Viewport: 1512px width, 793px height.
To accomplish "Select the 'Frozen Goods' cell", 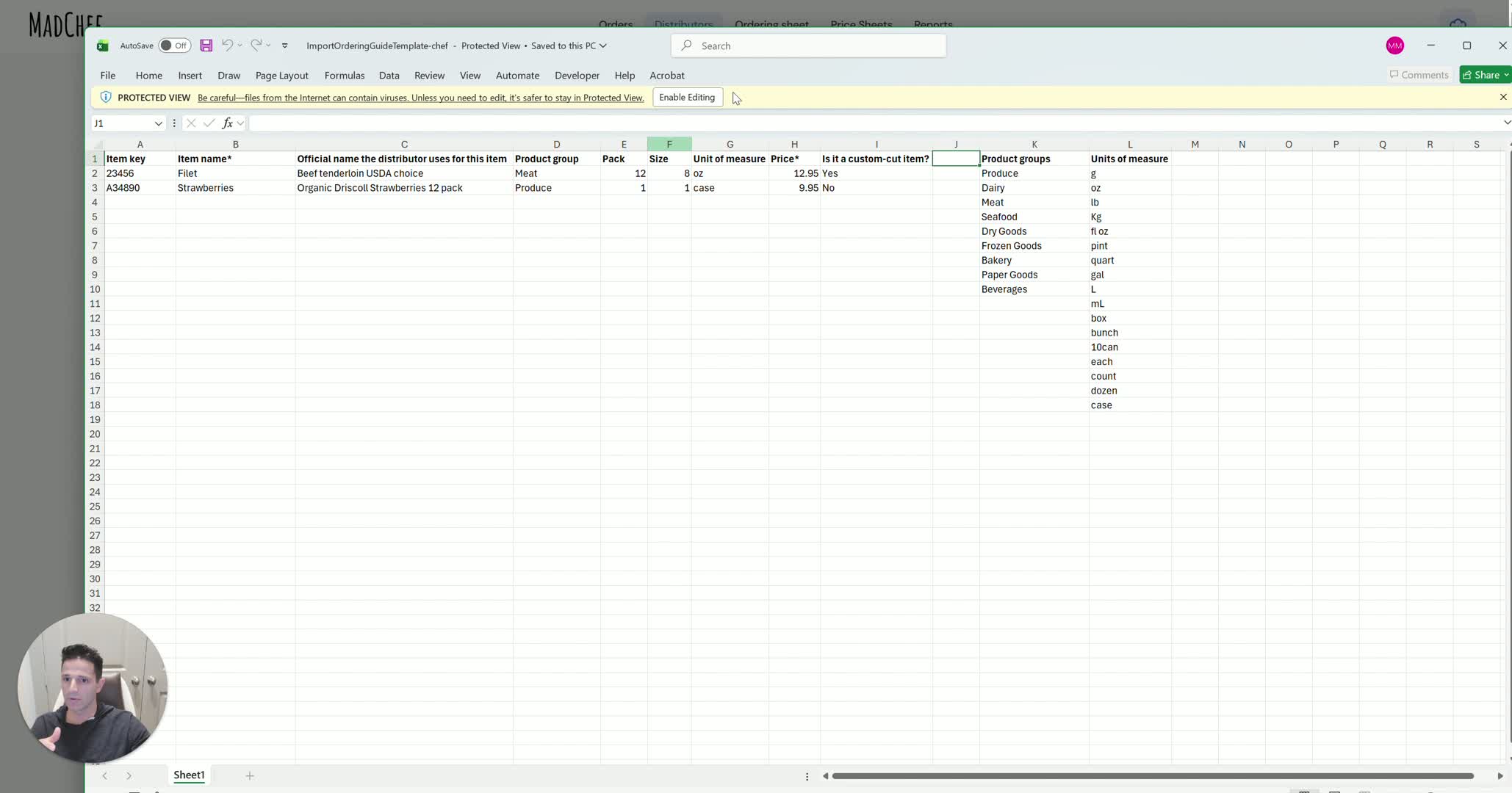I will (1034, 246).
